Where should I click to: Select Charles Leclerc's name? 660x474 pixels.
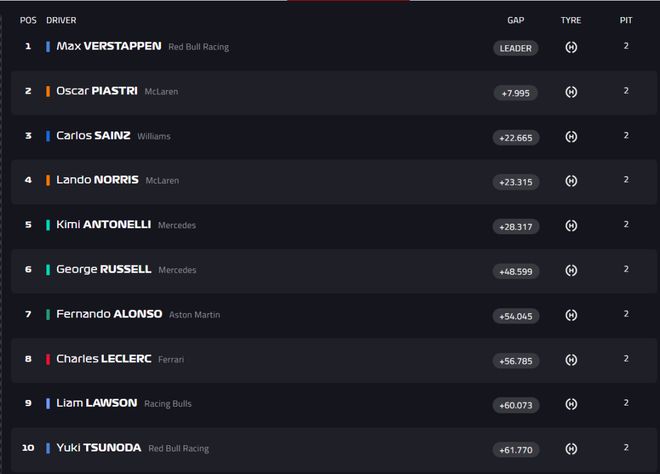(103, 358)
